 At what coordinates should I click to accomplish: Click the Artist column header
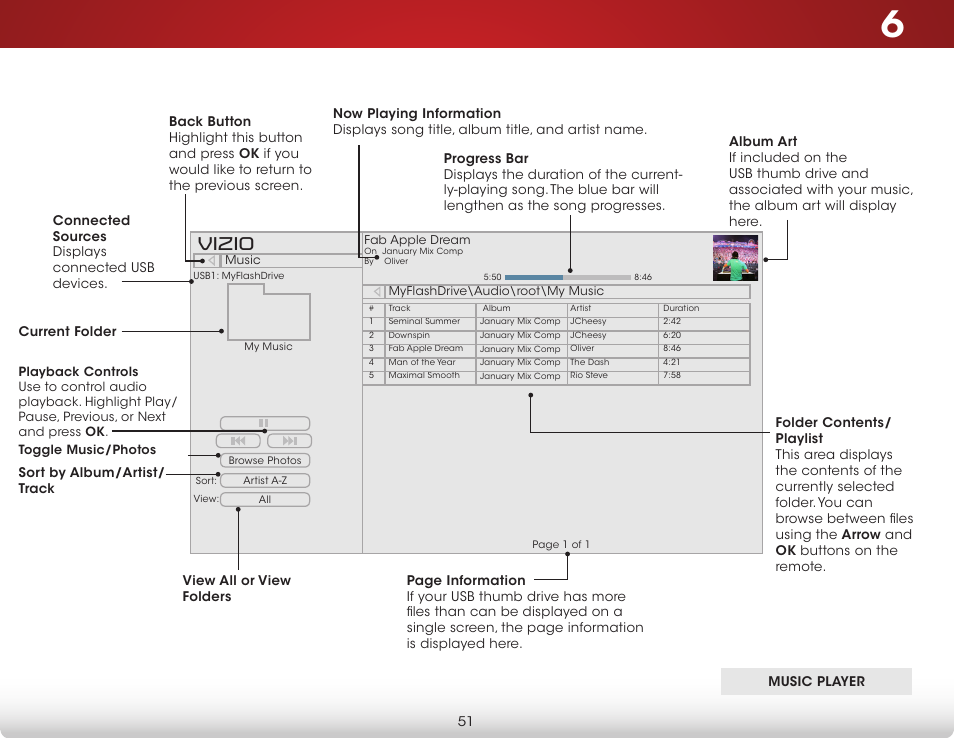(580, 308)
